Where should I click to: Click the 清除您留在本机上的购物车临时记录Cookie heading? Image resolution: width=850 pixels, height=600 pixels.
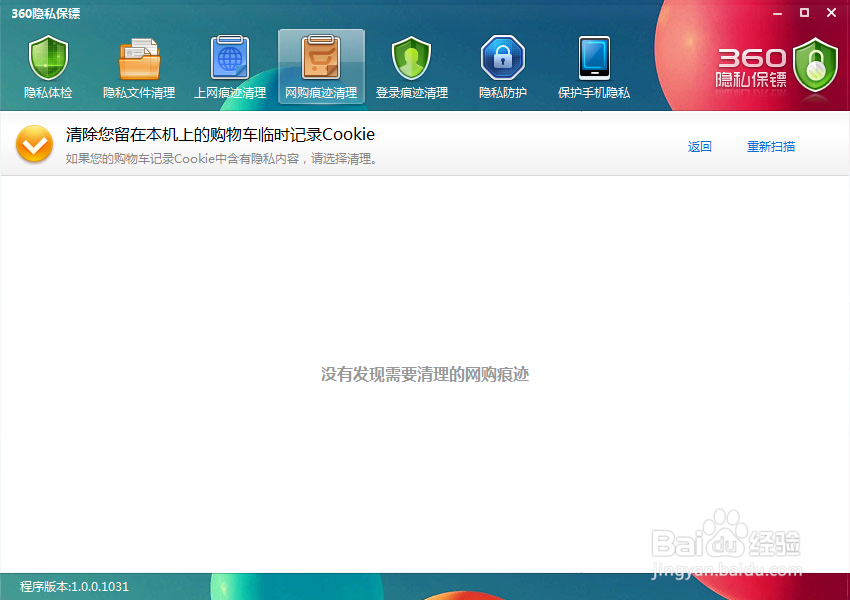point(220,134)
